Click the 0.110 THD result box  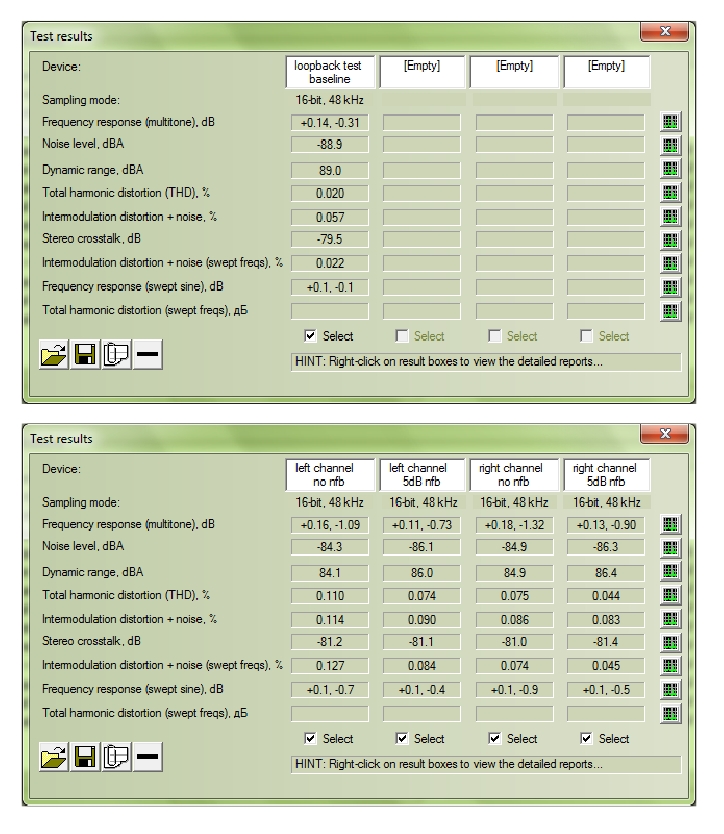pyautogui.click(x=330, y=596)
